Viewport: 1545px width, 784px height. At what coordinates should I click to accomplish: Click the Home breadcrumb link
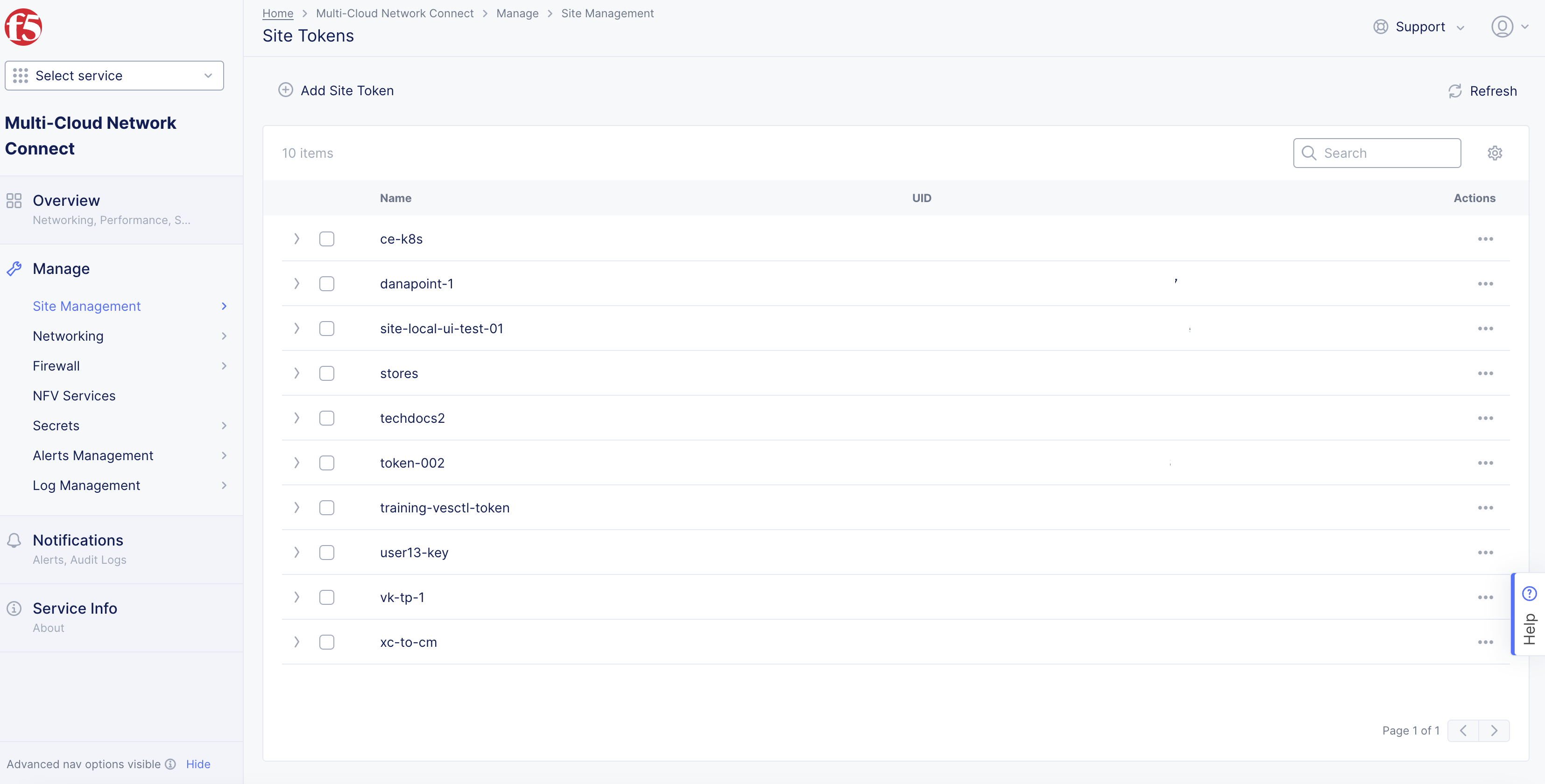278,13
